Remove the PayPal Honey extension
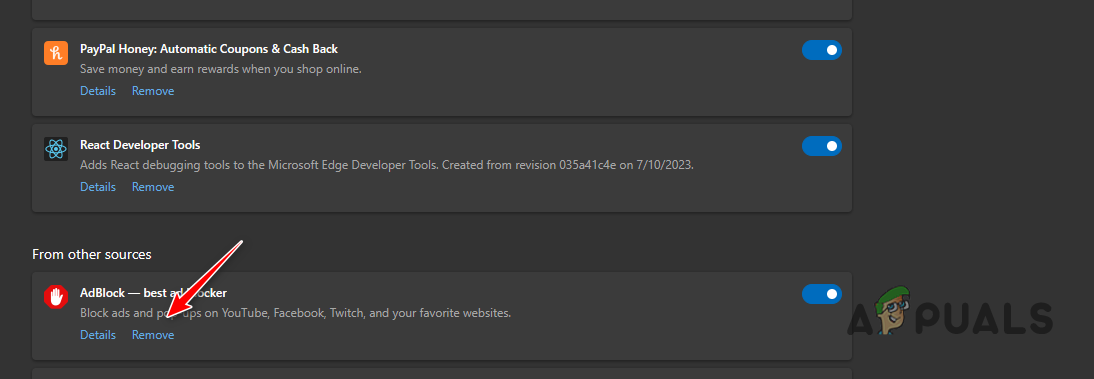1094x379 pixels. (153, 91)
